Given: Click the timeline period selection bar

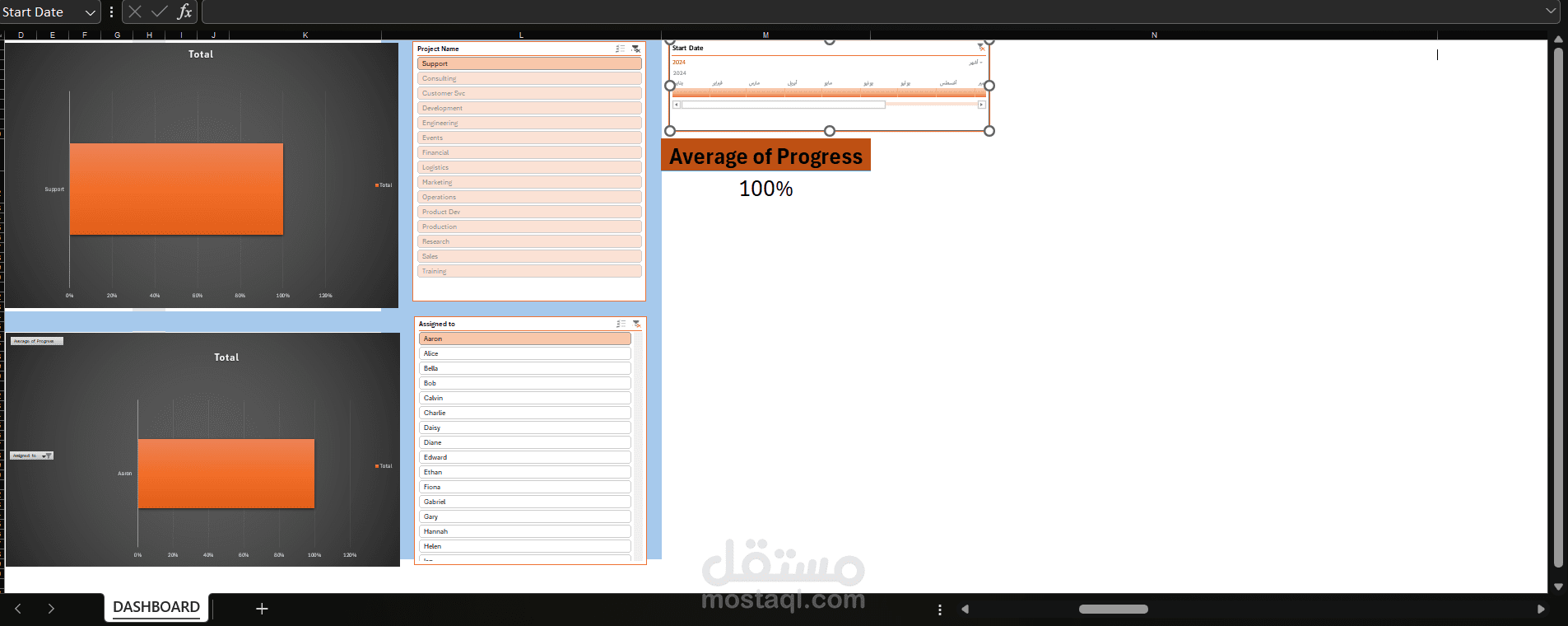Looking at the screenshot, I should (829, 94).
